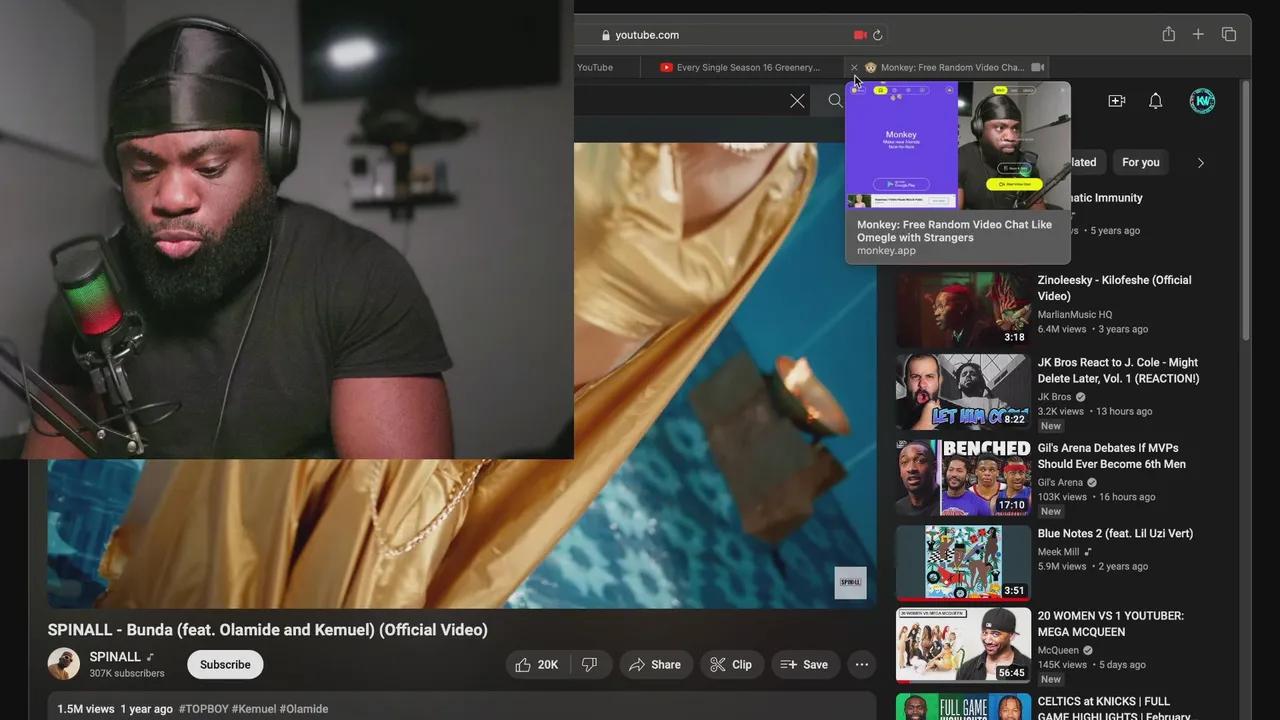This screenshot has width=1280, height=720.
Task: Click the MarlianMusic HQ channel name
Action: pyautogui.click(x=1075, y=314)
